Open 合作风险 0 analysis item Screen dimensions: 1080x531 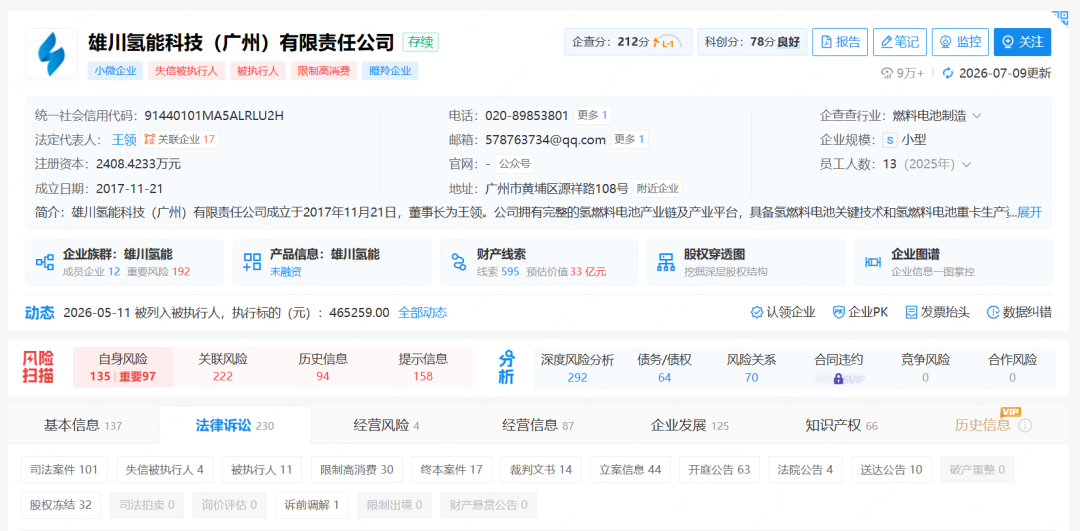click(1012, 368)
